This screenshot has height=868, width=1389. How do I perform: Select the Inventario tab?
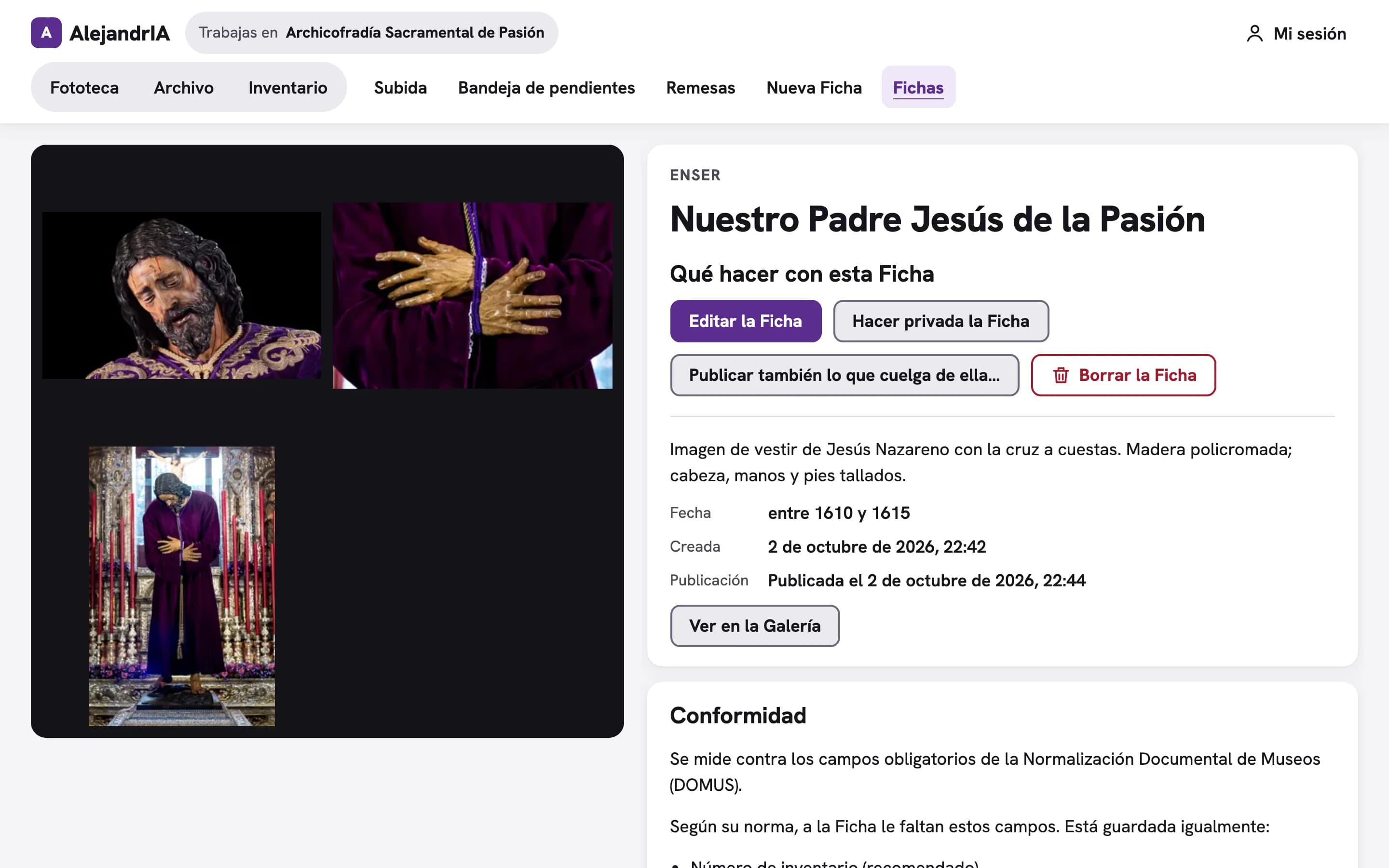point(288,87)
